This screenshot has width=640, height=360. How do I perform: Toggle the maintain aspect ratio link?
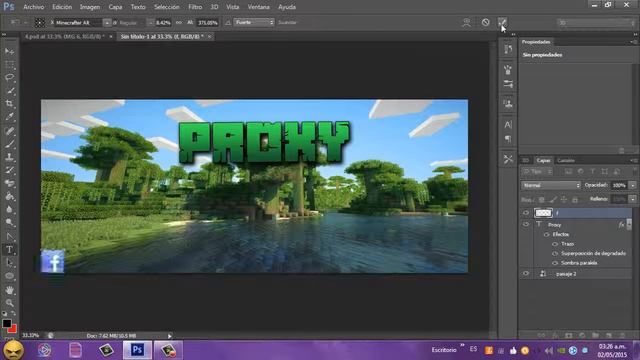[x=179, y=22]
